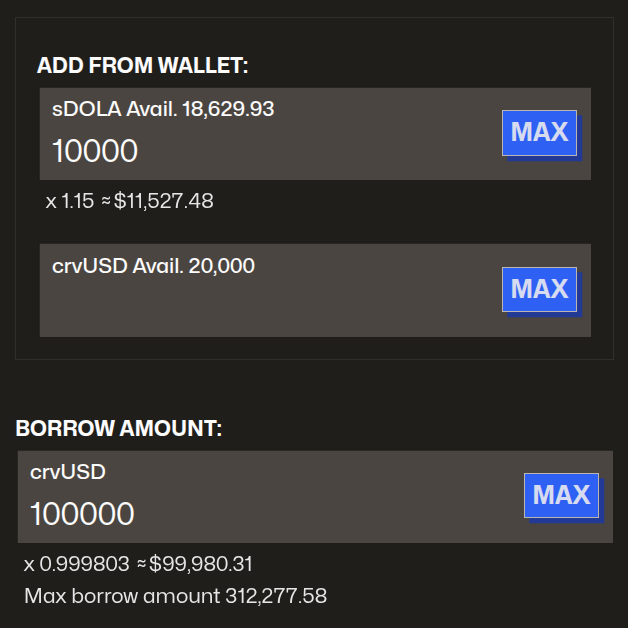The image size is (628, 628).
Task: Click the Max borrow amount label
Action: (120, 597)
